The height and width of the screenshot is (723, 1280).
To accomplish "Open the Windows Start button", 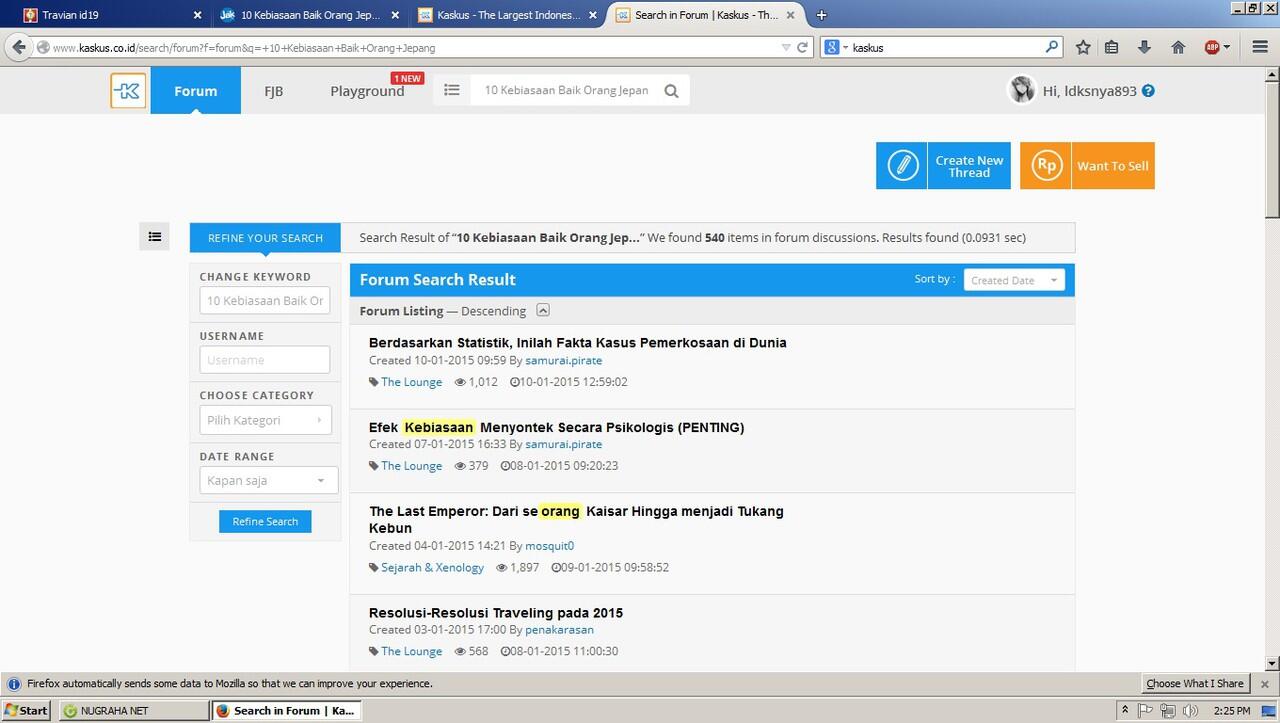I will 26,711.
